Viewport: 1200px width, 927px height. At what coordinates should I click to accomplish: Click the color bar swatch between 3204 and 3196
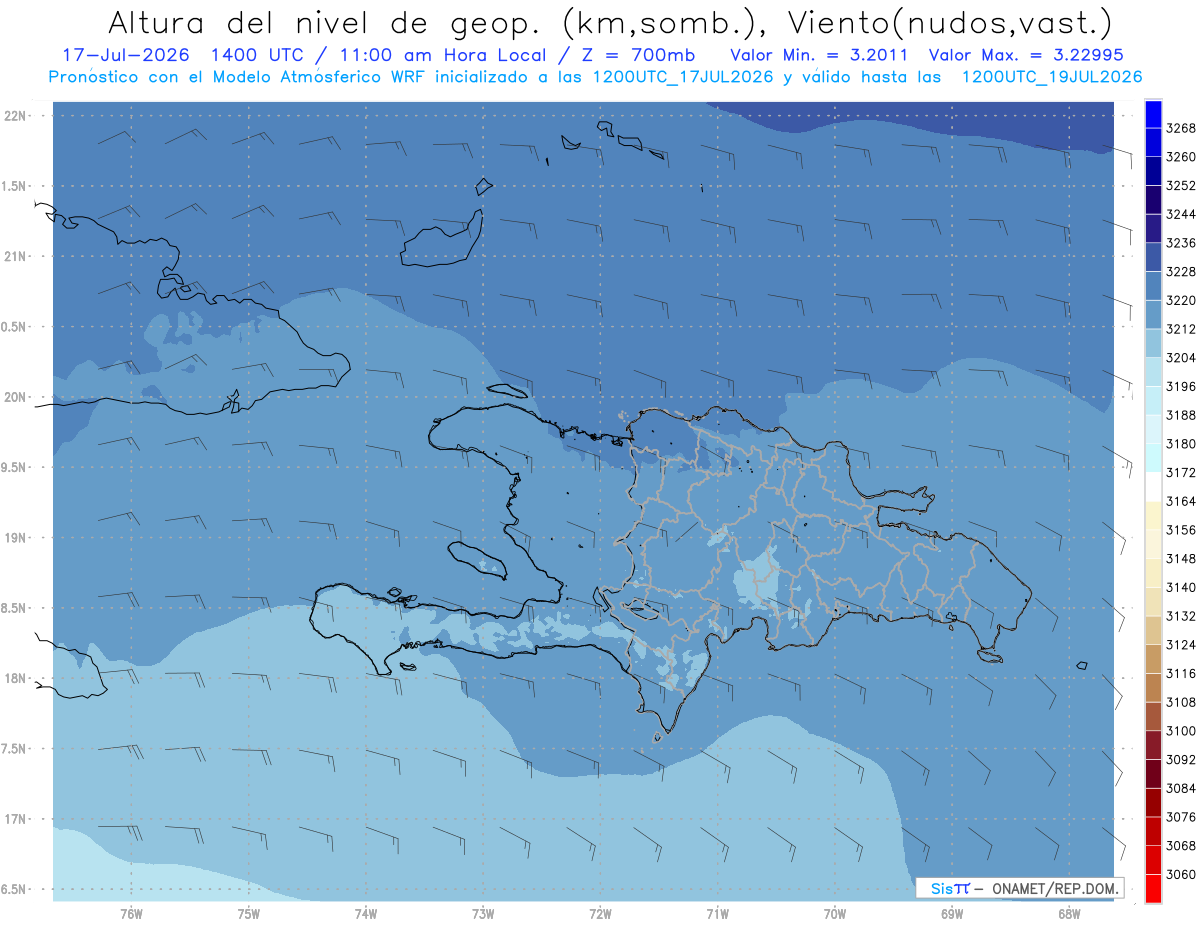point(1153,372)
